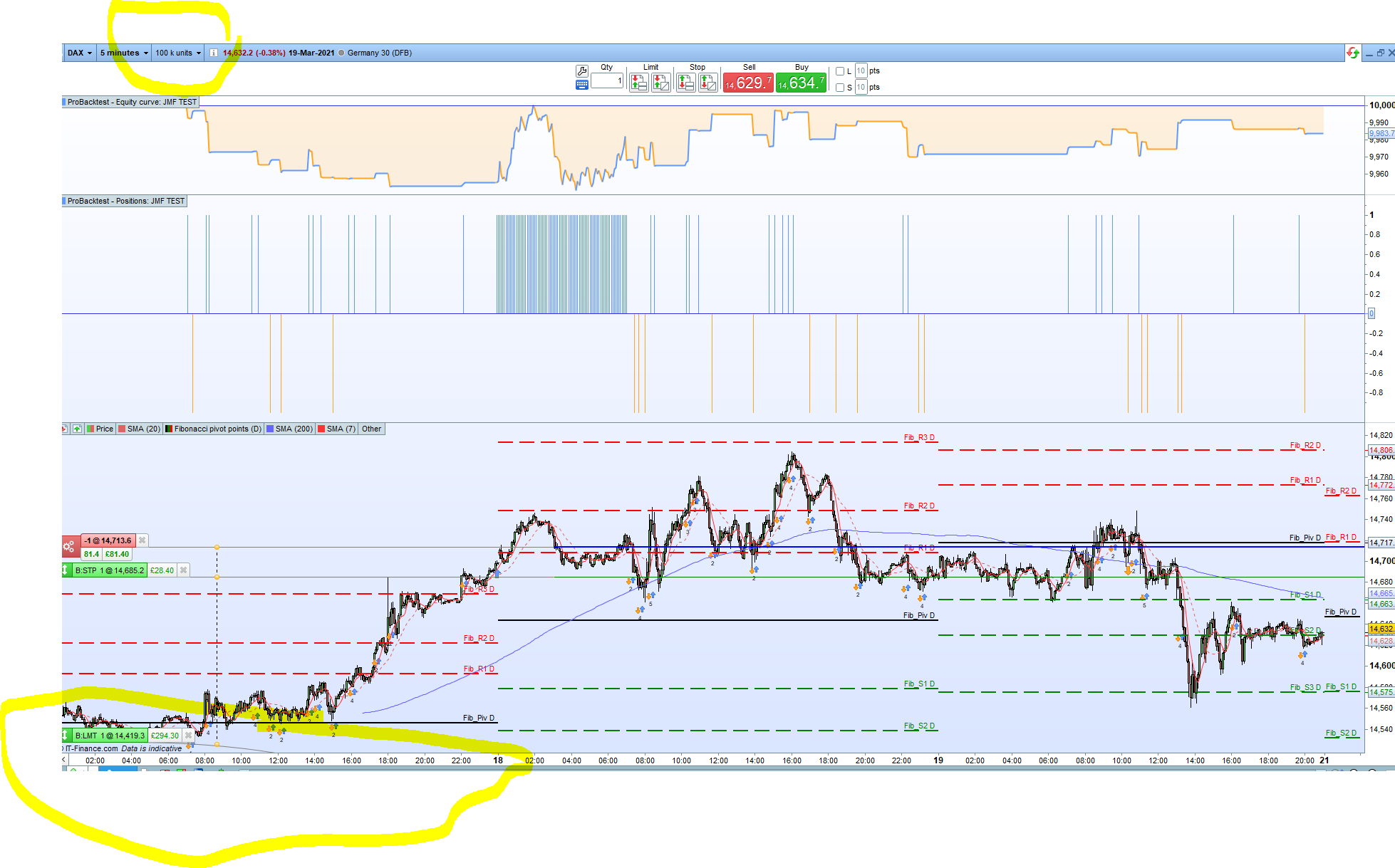Image resolution: width=1395 pixels, height=868 pixels.
Task: Open the DAX instrument dropdown
Action: pyautogui.click(x=80, y=53)
